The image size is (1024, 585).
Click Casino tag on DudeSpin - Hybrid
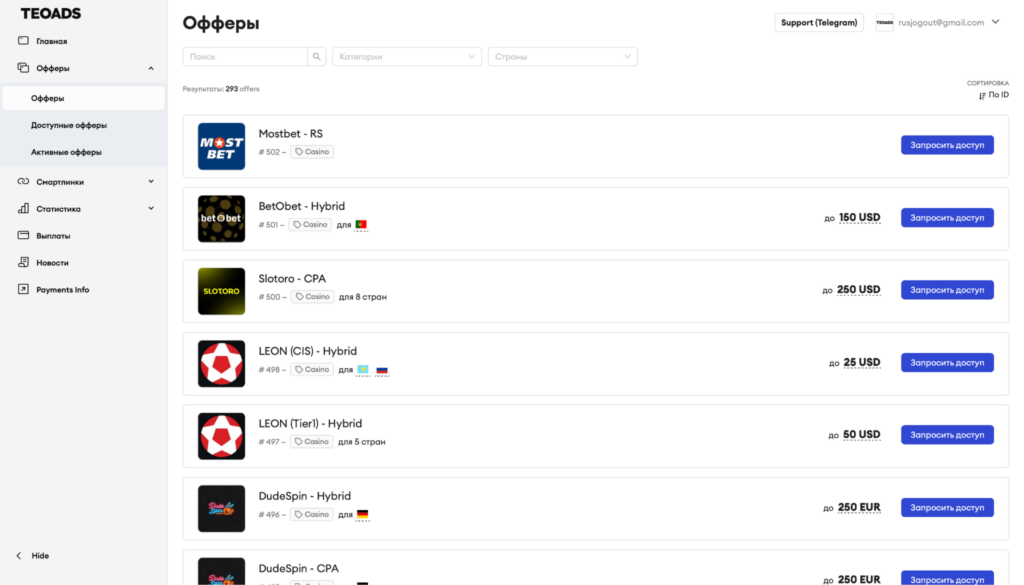click(x=312, y=514)
